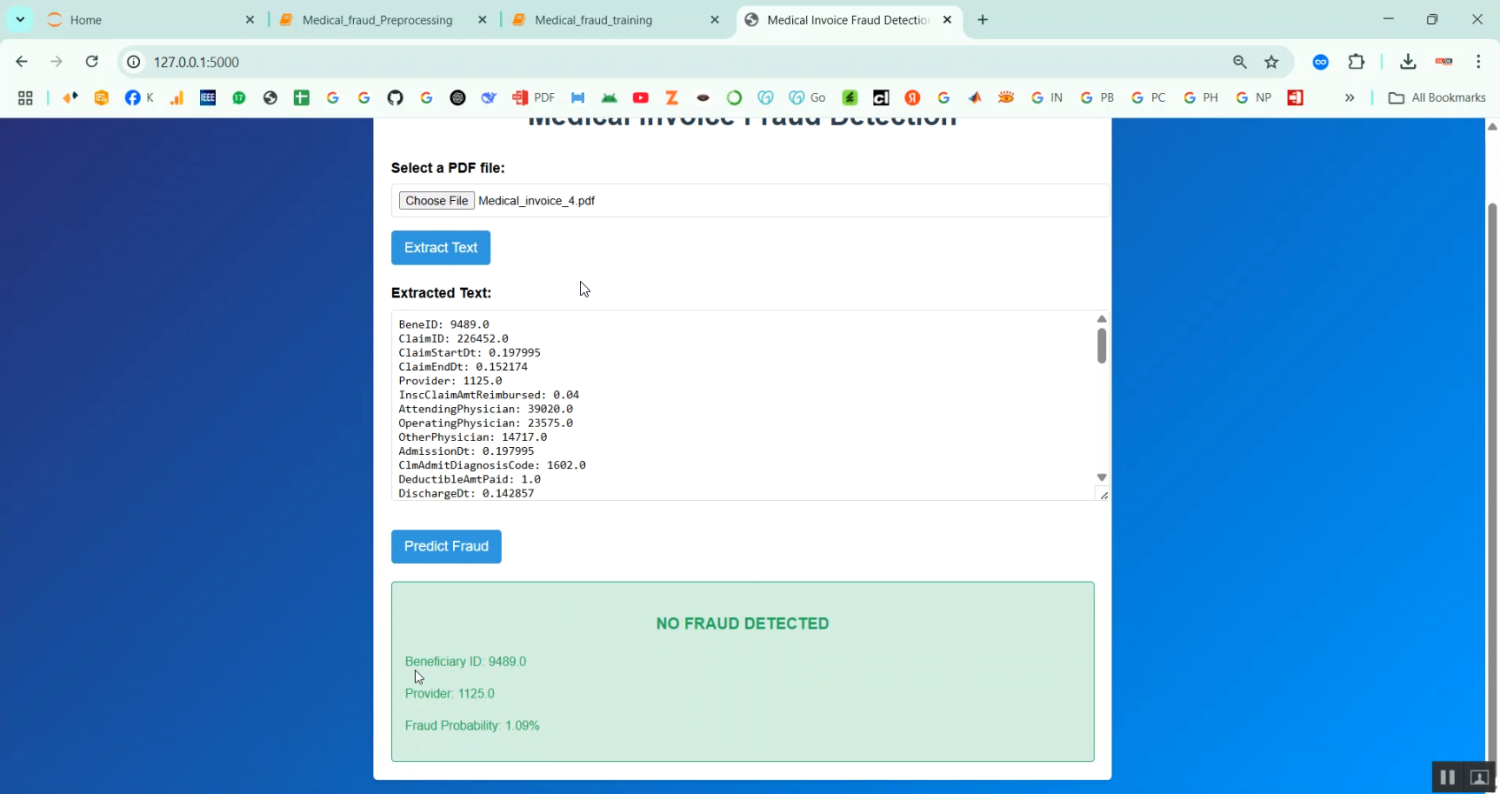Click the 'Beneficiary ID: 9489.0' result text
This screenshot has height=794, width=1500.
(465, 662)
